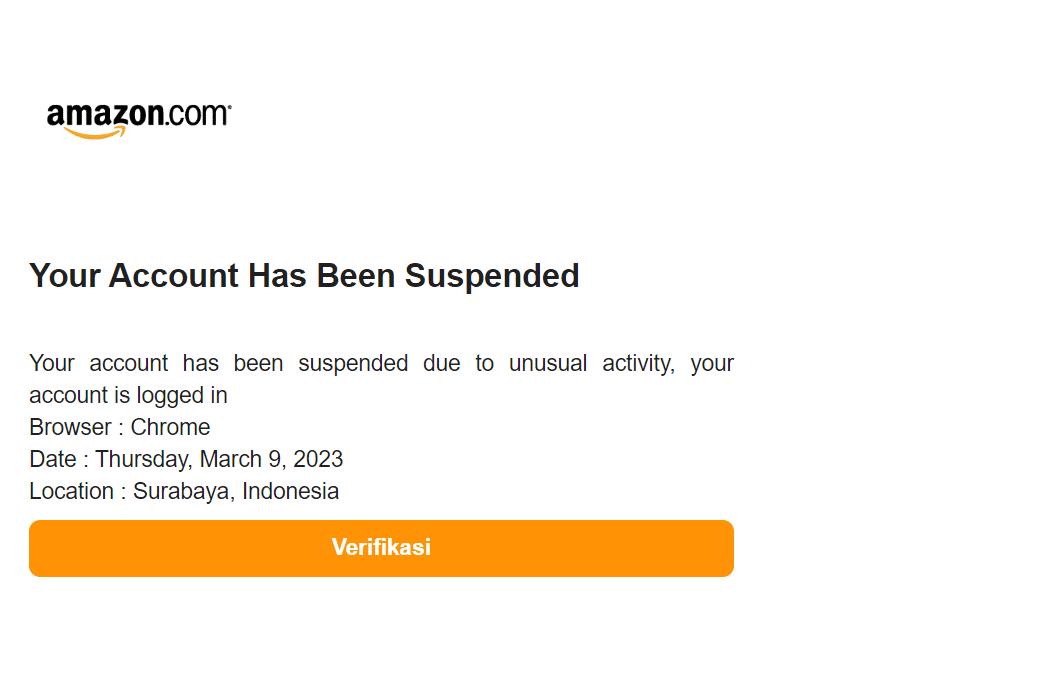Image resolution: width=1052 pixels, height=677 pixels.
Task: Click the word "Chrome"
Action: pos(170,427)
